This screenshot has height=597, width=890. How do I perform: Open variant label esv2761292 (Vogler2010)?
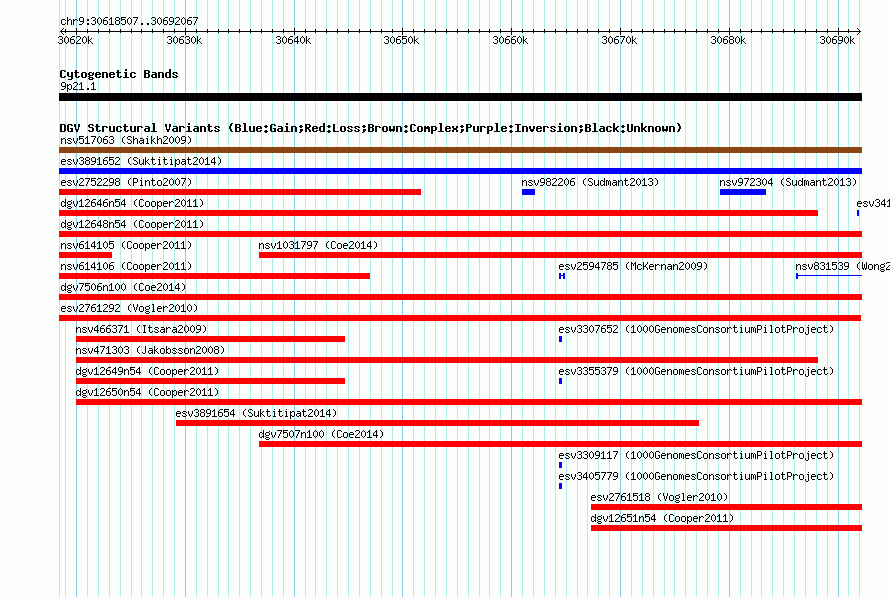tap(129, 308)
